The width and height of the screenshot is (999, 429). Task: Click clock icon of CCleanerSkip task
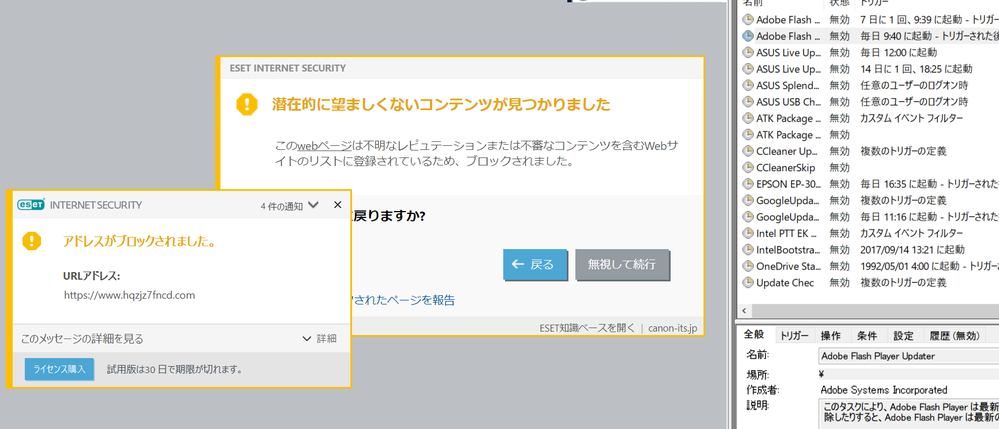748,168
